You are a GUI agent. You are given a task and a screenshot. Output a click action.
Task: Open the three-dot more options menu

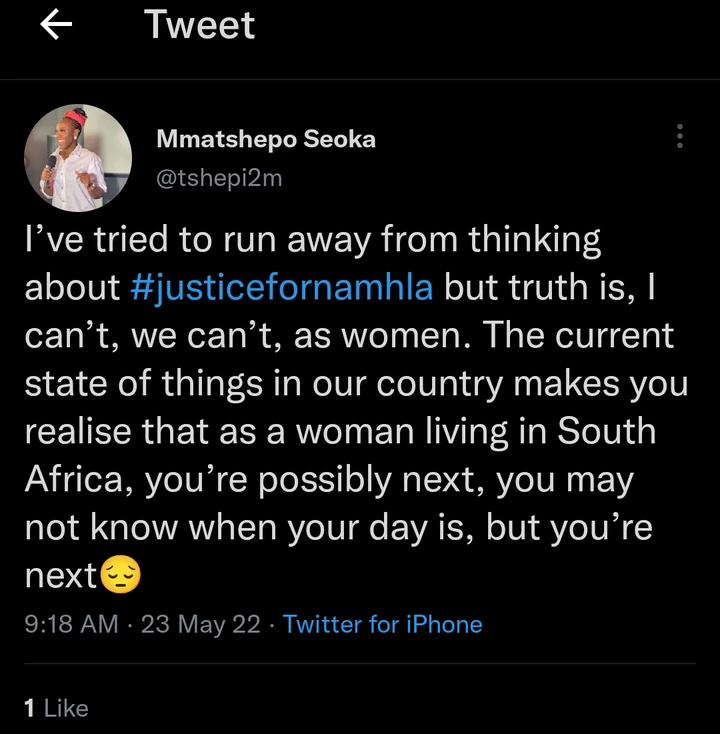(x=680, y=136)
